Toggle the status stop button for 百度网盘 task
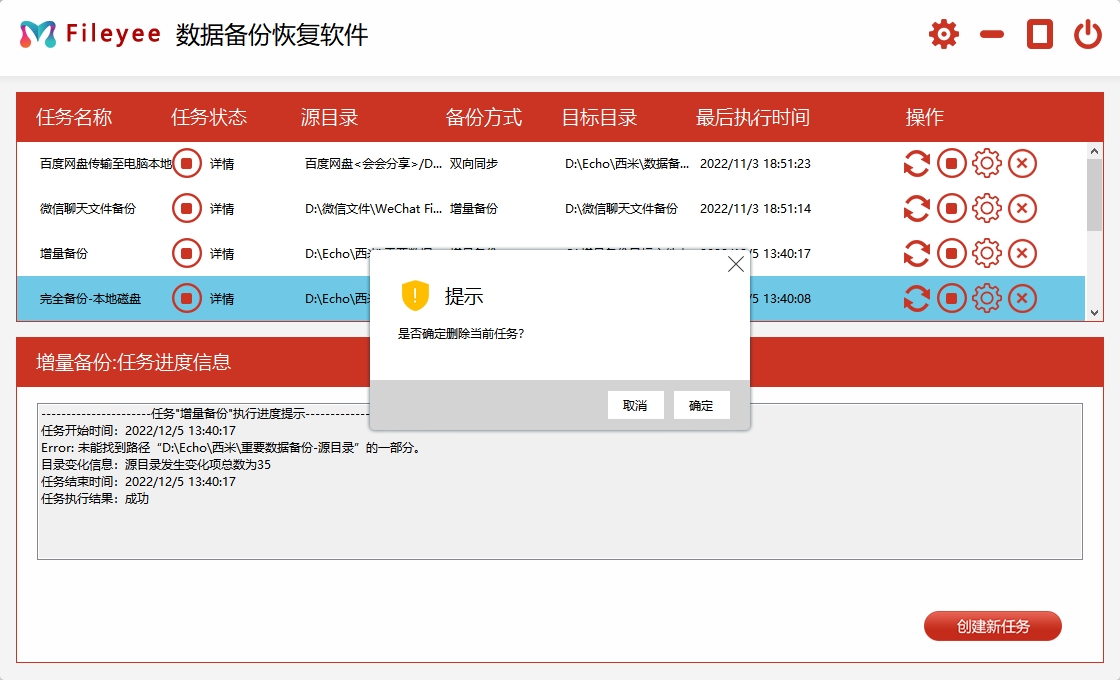Screen dimensions: 1120x680 pyautogui.click(x=186, y=163)
